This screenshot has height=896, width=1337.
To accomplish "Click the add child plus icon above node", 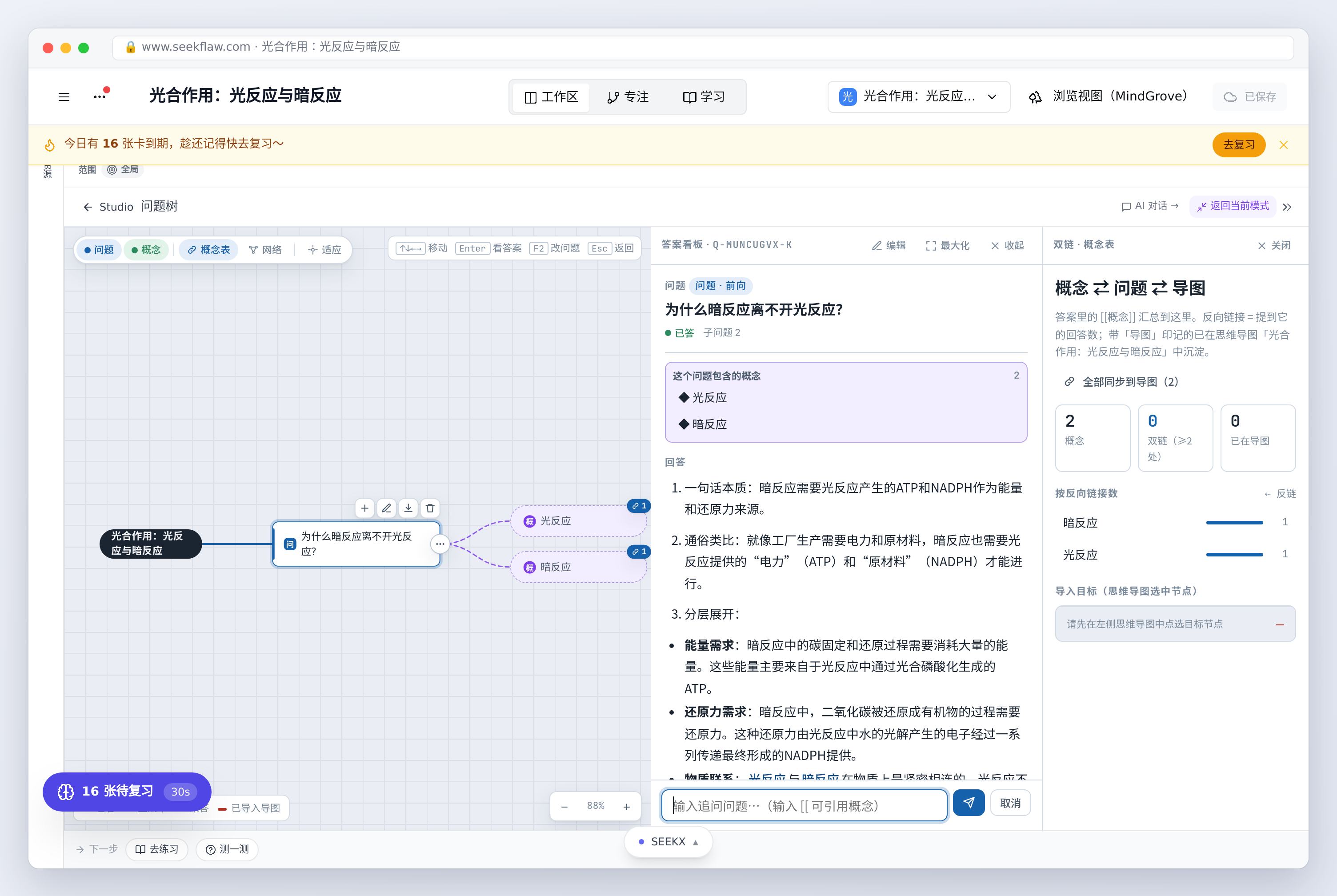I will (364, 508).
